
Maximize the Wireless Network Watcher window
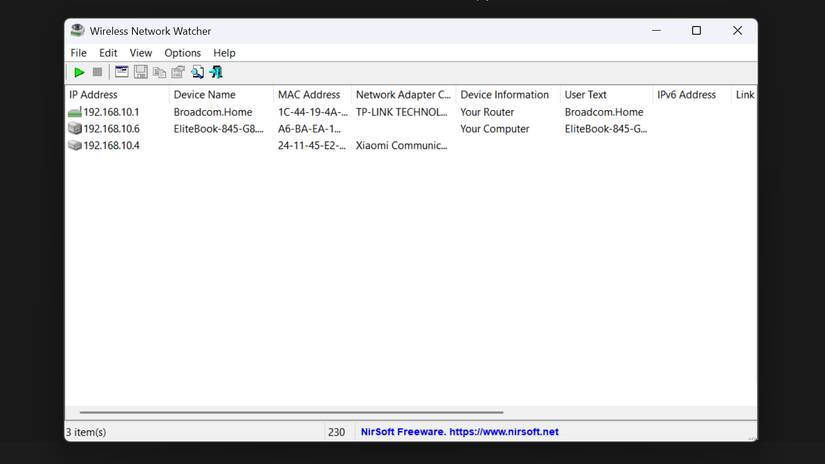696,31
